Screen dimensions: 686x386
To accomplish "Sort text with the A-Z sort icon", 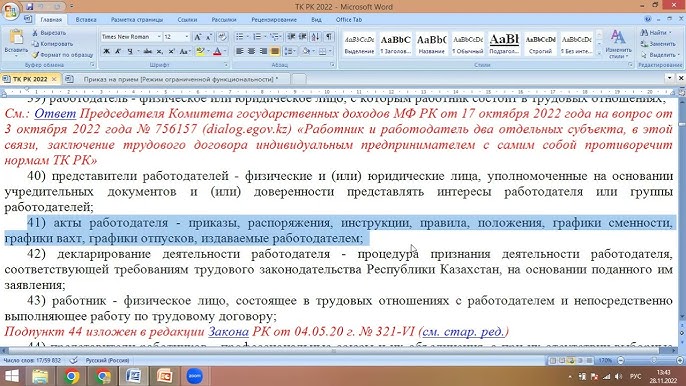I will click(x=315, y=37).
